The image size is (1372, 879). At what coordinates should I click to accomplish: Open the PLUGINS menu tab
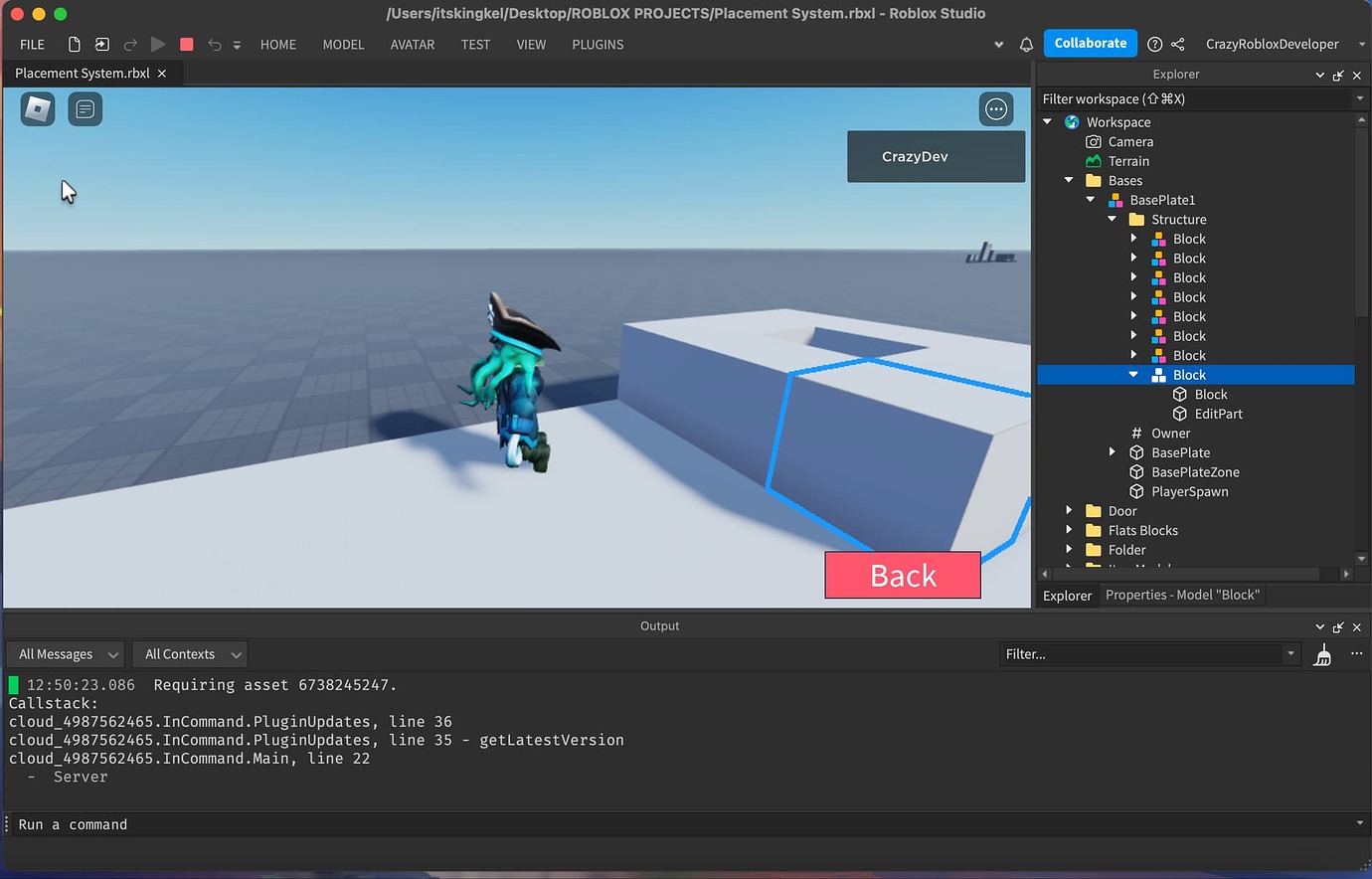(598, 44)
